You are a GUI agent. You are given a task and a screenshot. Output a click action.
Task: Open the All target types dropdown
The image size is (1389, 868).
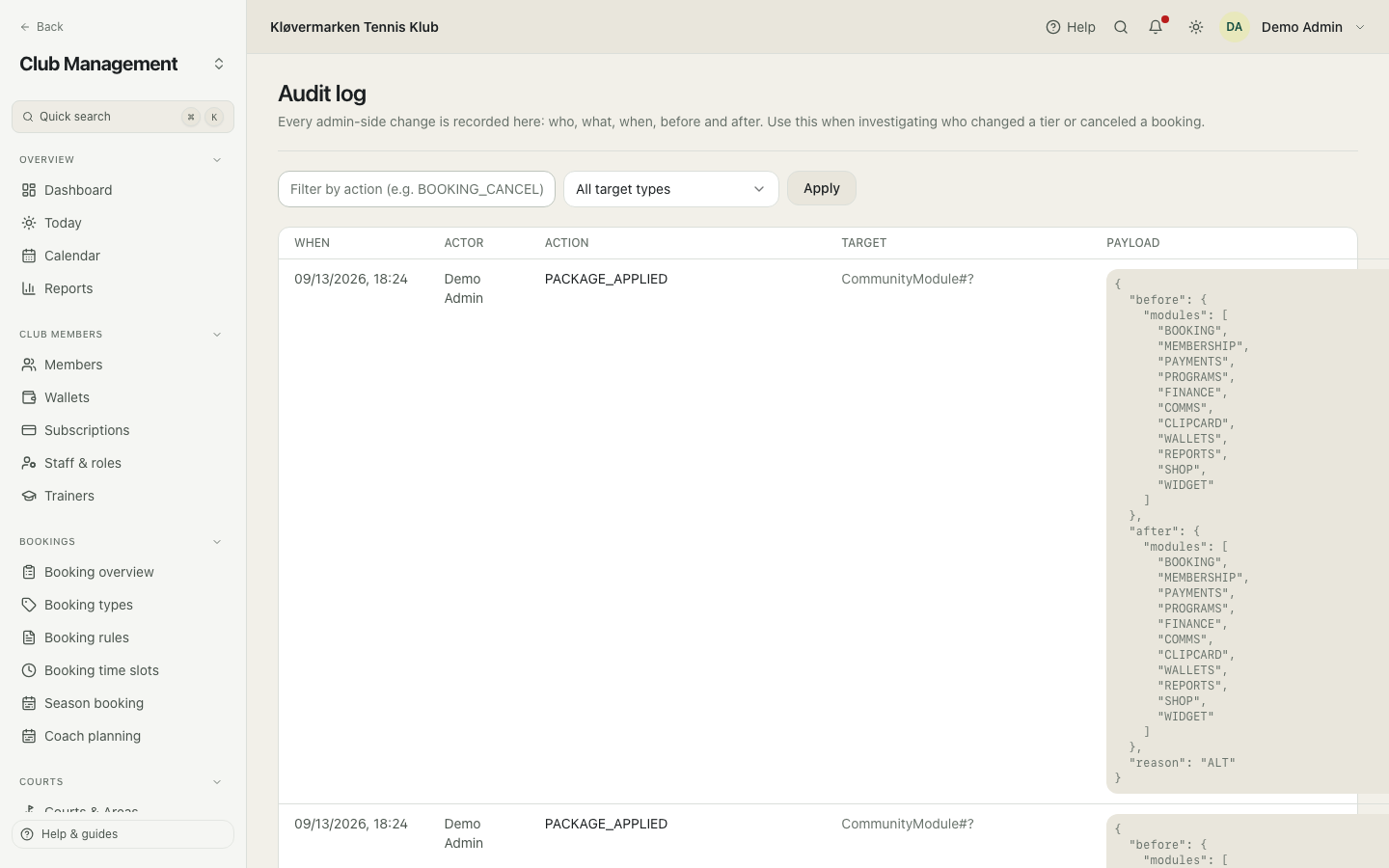[x=671, y=189]
